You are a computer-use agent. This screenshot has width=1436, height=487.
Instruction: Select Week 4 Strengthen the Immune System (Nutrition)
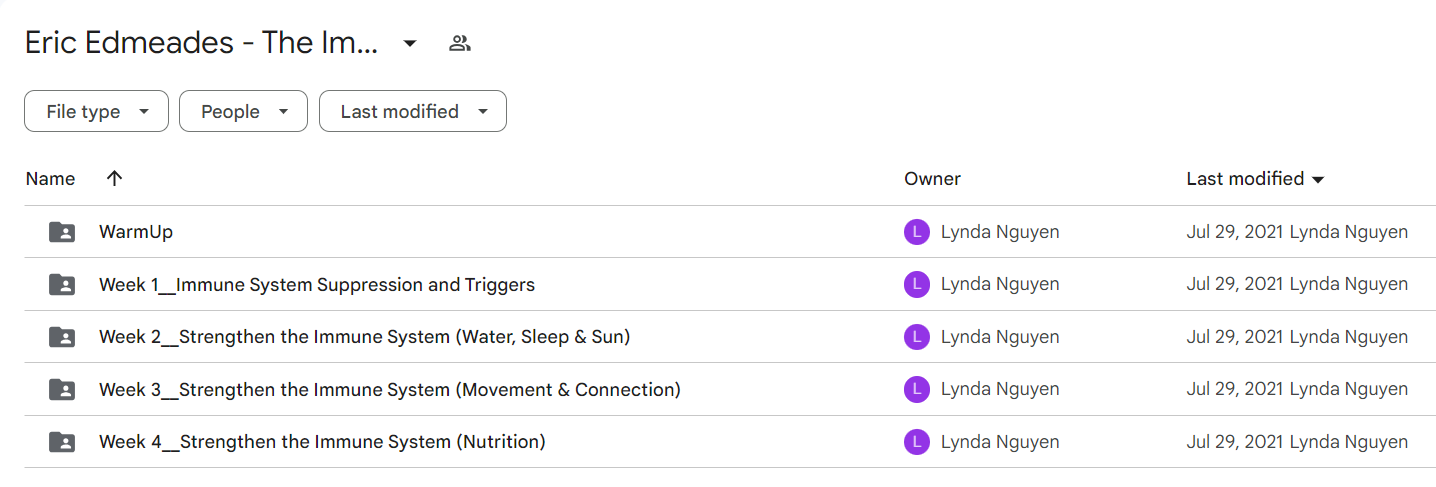(322, 441)
